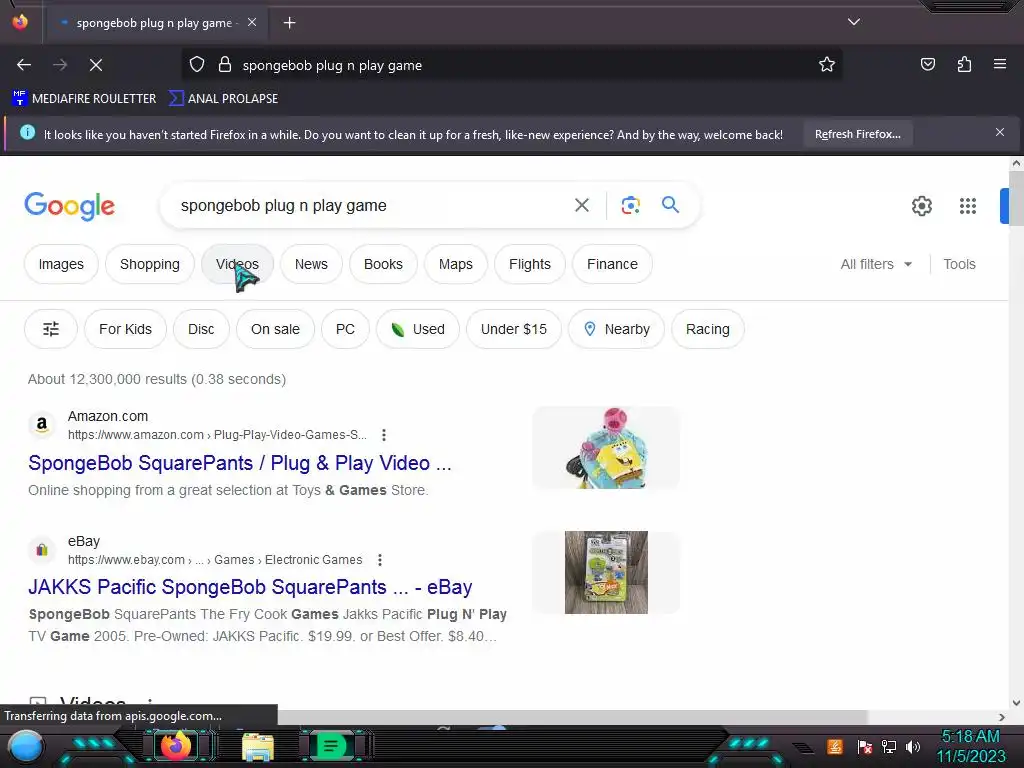Close the spongebob plug n play game tab
The height and width of the screenshot is (768, 1024).
[x=252, y=22]
